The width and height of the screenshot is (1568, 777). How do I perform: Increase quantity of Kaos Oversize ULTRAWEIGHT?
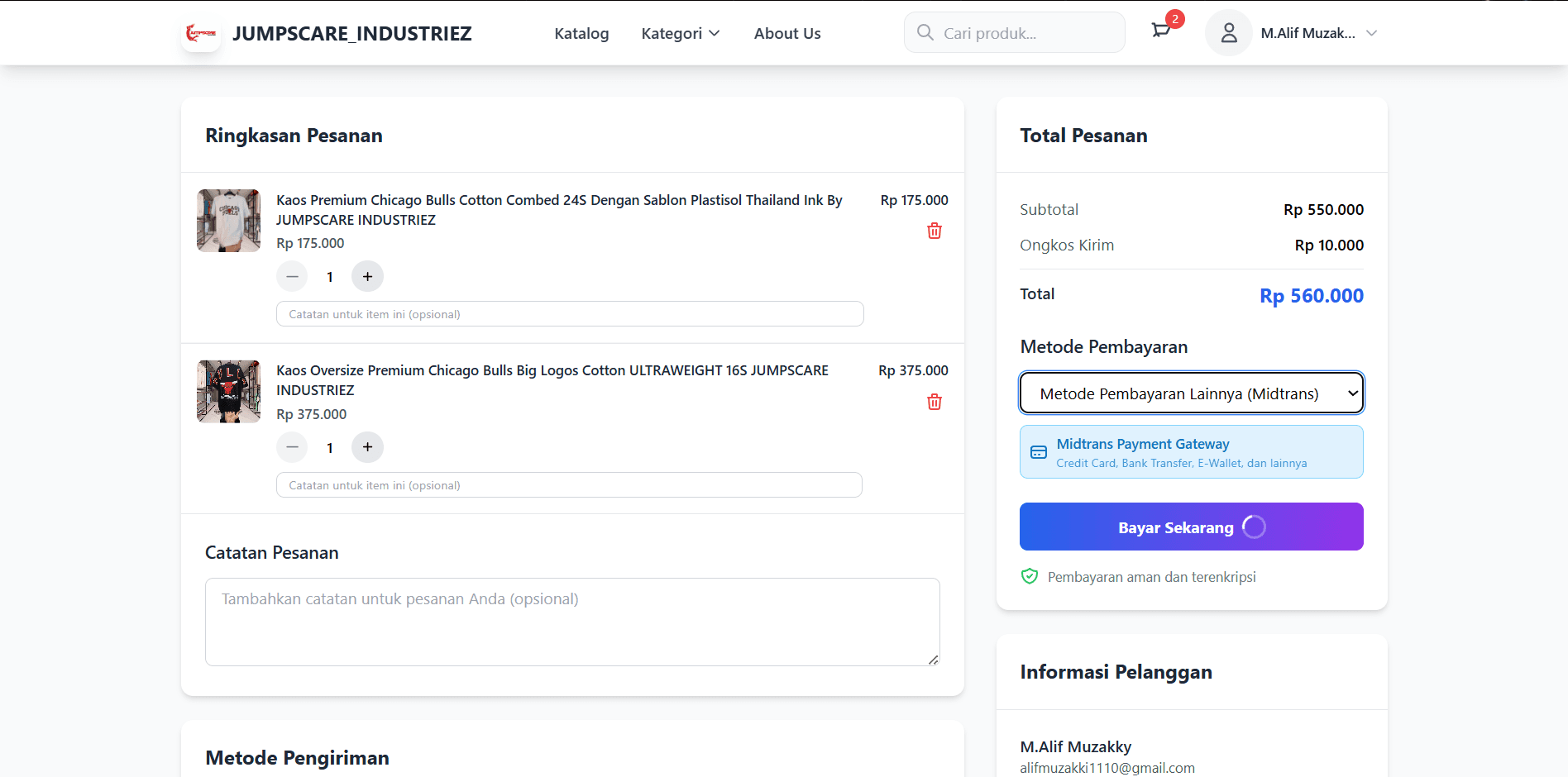[x=367, y=447]
